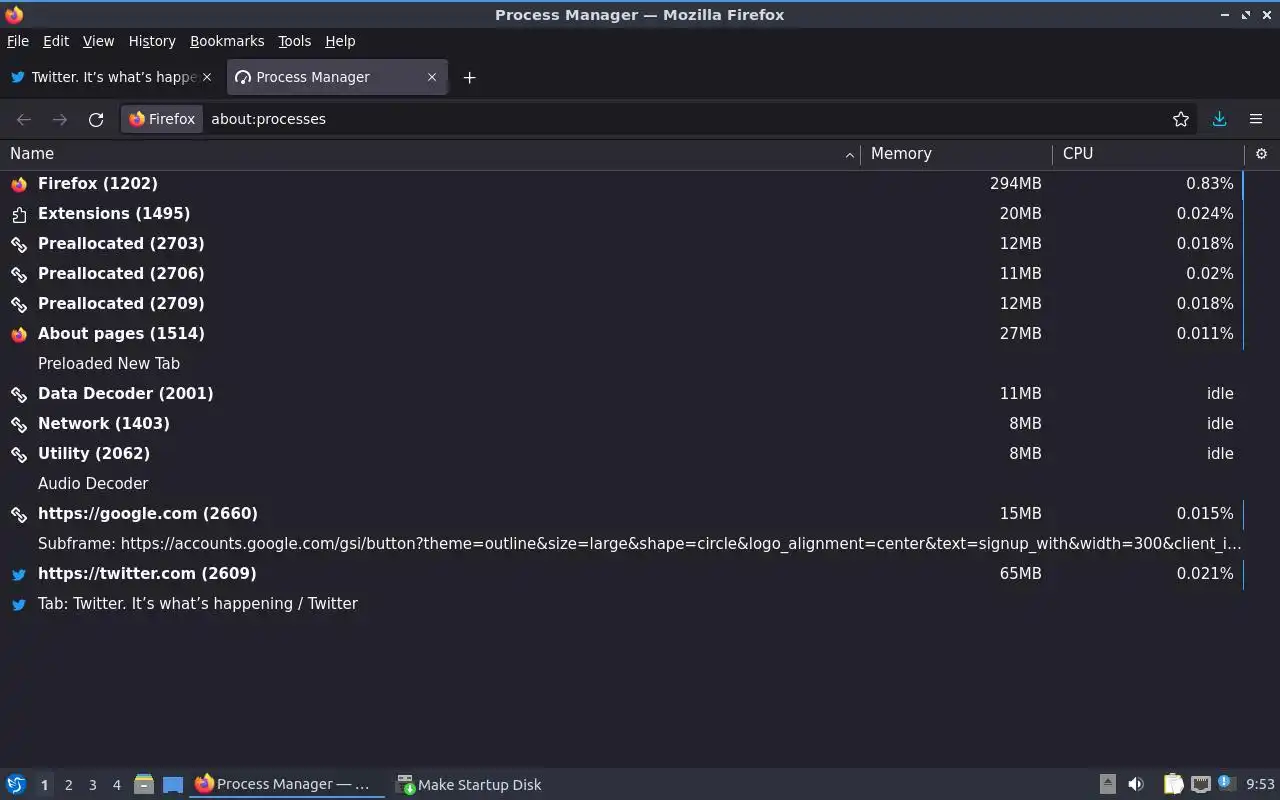Open the File menu
The image size is (1280, 800).
18,41
